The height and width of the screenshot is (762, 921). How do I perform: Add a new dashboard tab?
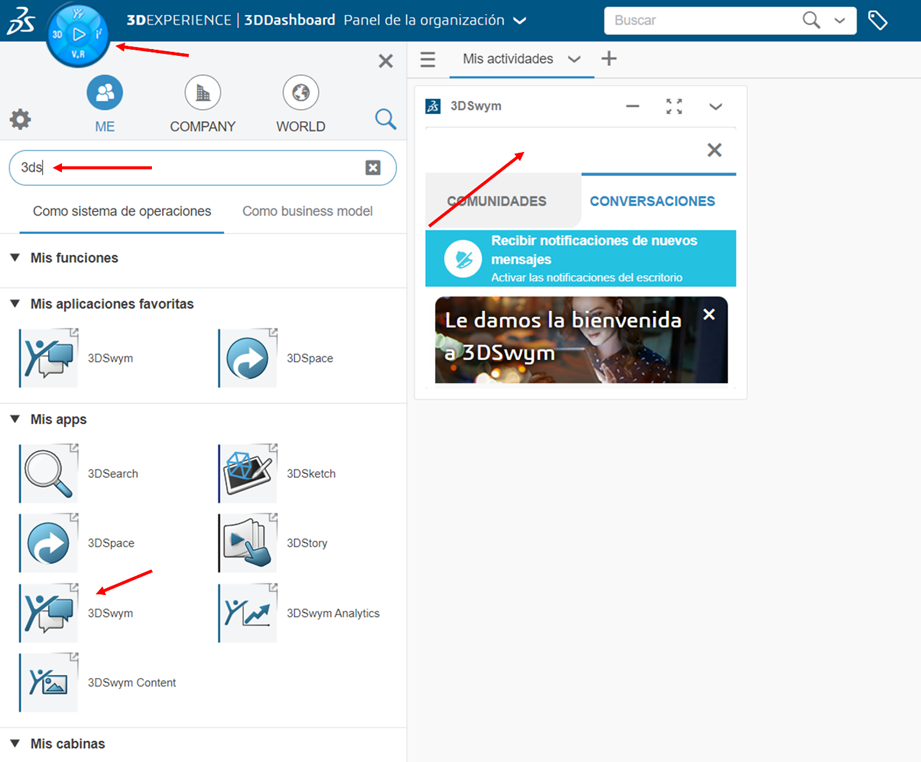(x=609, y=58)
